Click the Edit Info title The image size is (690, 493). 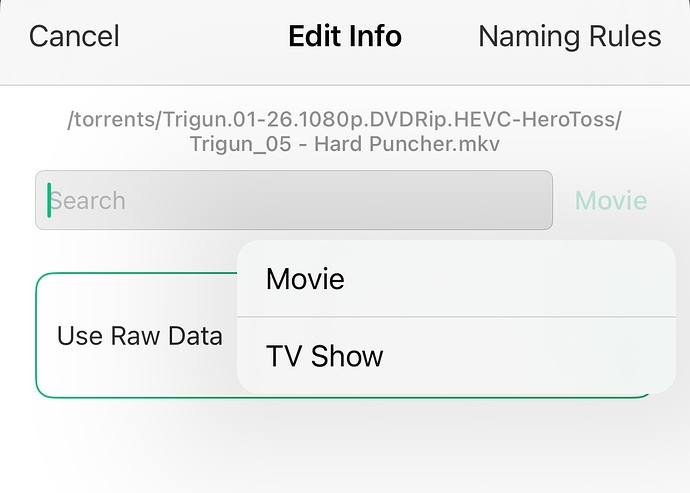[x=345, y=37]
